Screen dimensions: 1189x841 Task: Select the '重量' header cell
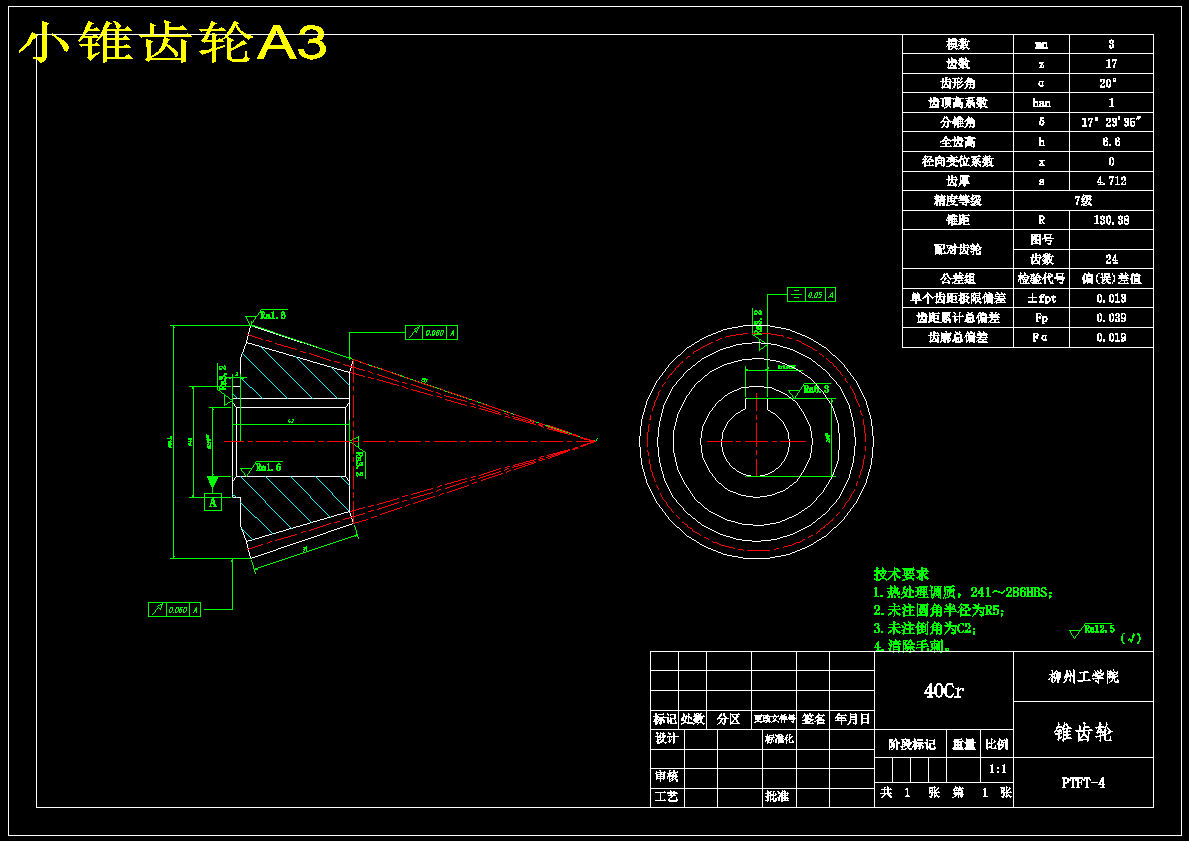point(964,745)
